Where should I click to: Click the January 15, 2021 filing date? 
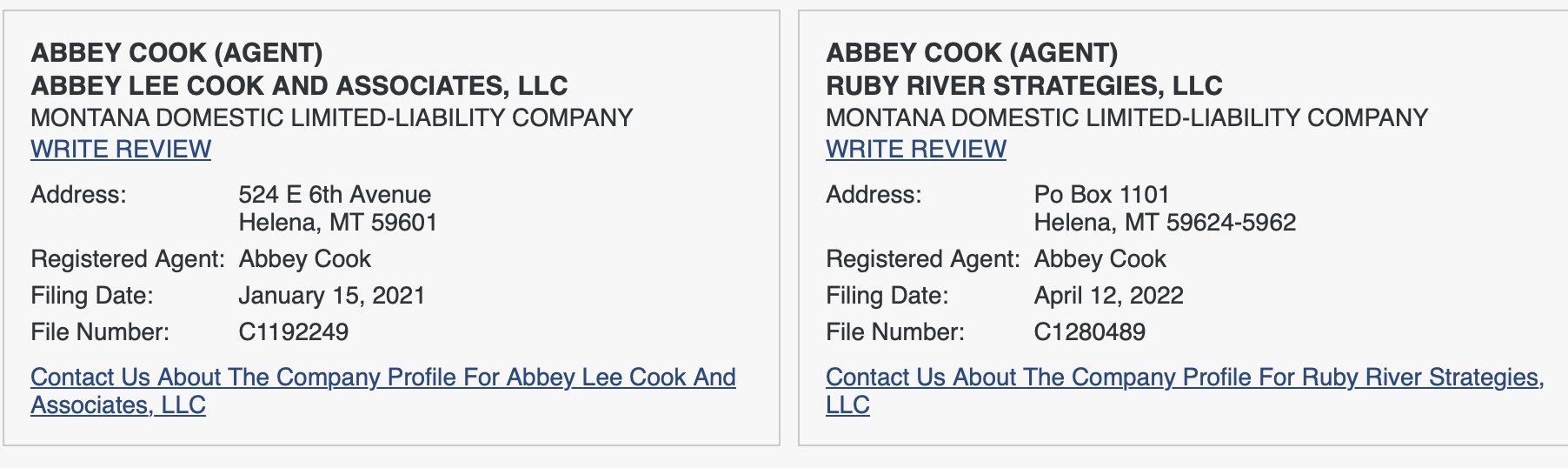tap(331, 296)
